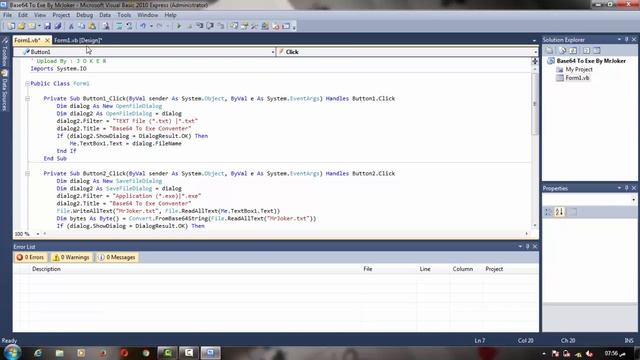Screen dimensions: 640x360
Task: Click the Cut scissors icon
Action: pyautogui.click(x=71, y=26)
